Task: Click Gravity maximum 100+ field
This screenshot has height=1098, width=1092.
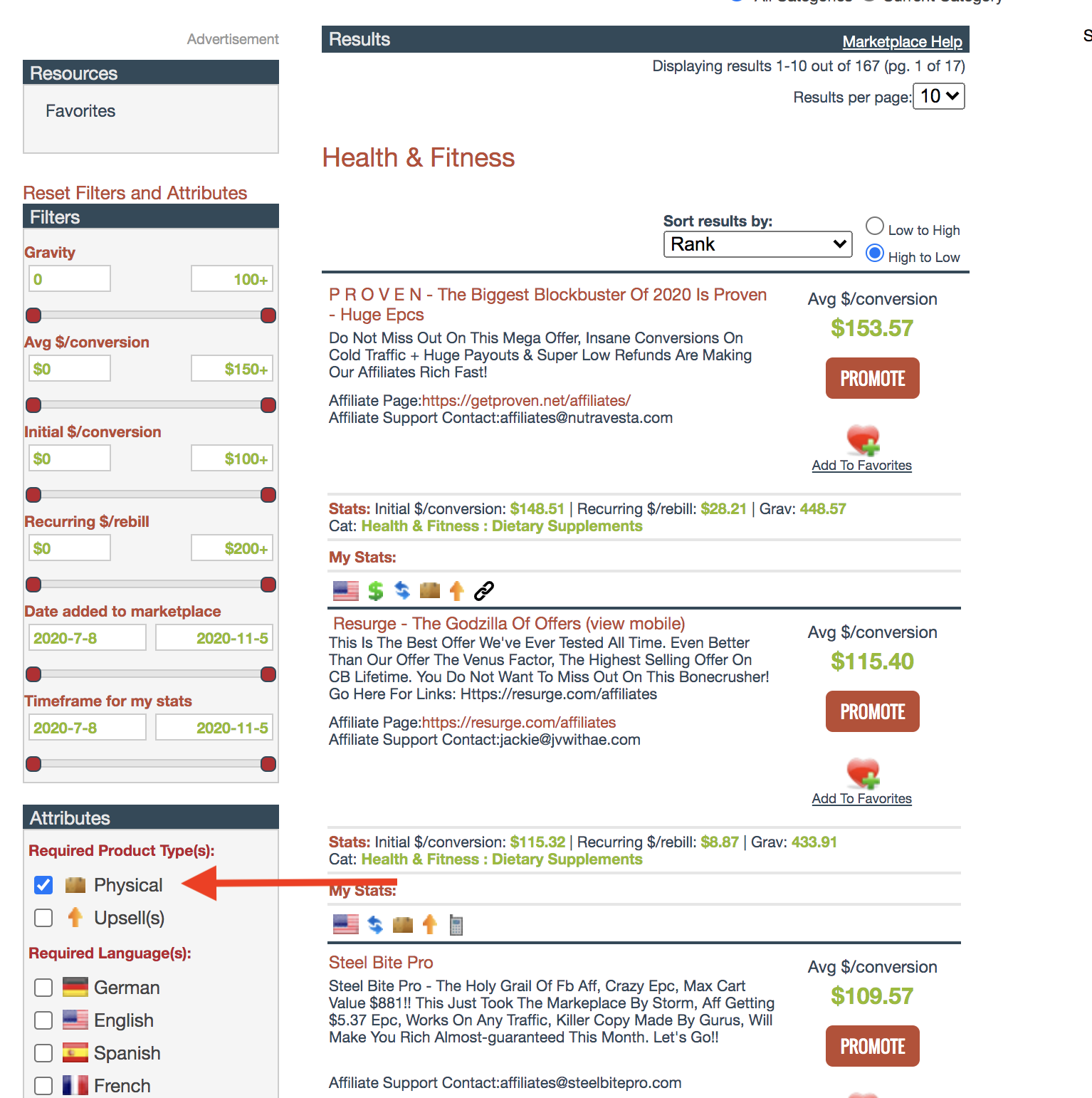Action: (232, 278)
